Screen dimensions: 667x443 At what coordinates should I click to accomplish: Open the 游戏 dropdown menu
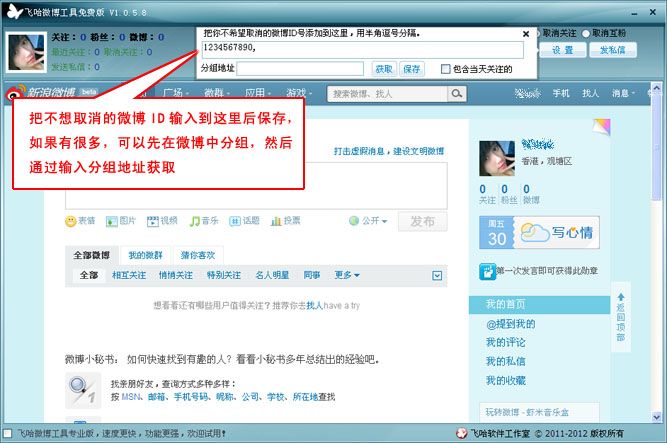pyautogui.click(x=299, y=93)
